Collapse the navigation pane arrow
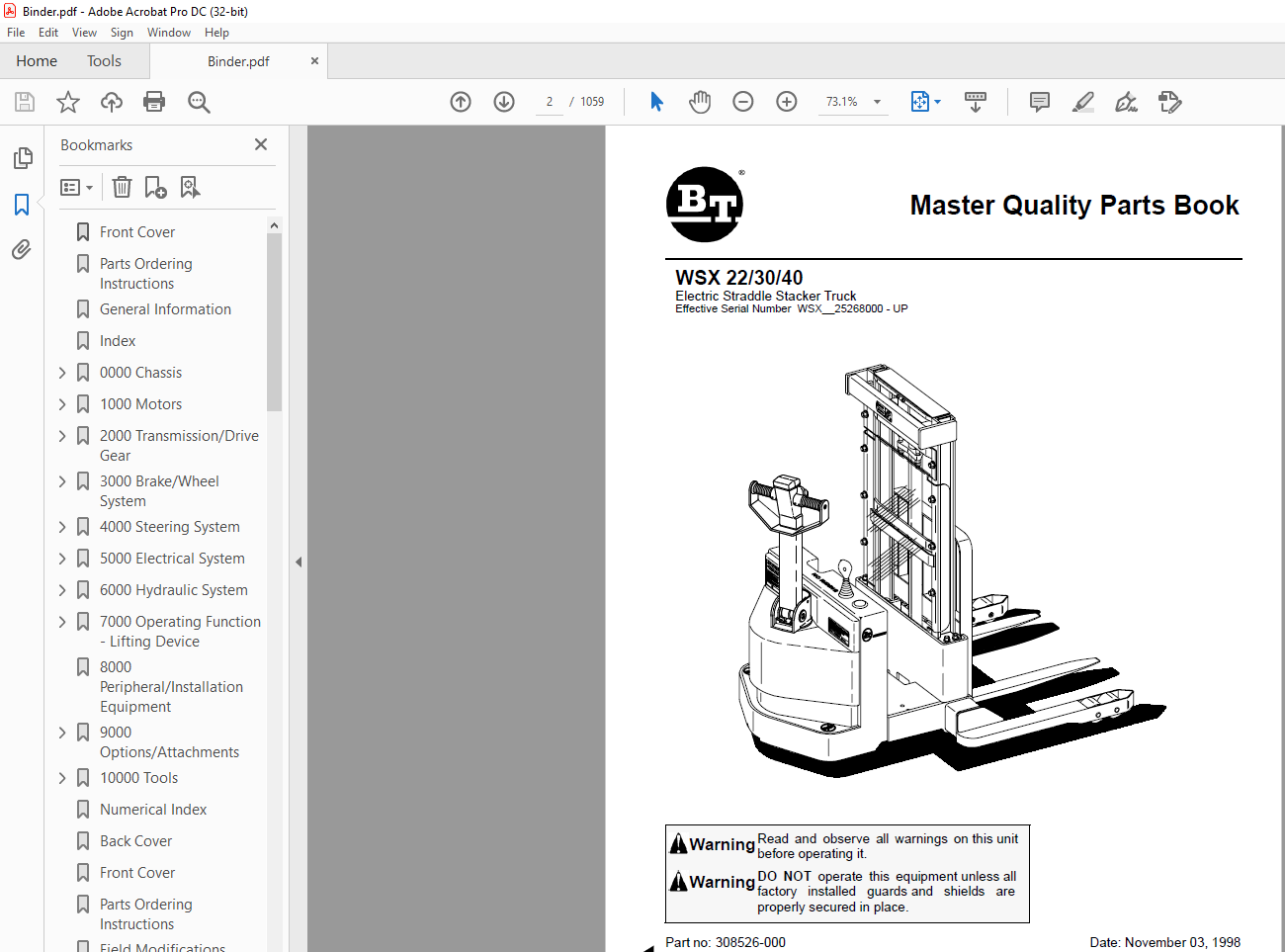Viewport: 1285px width, 952px height. [x=299, y=562]
